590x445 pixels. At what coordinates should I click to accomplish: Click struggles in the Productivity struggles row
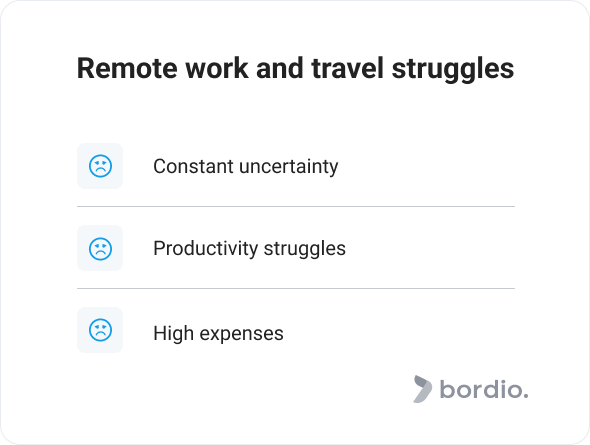(x=304, y=249)
